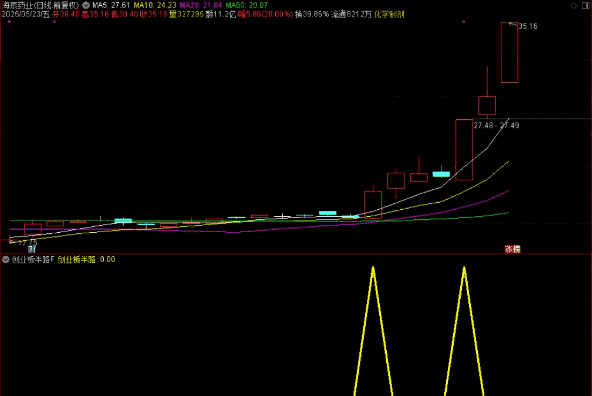Image resolution: width=592 pixels, height=396 pixels.
Task: Open the 化学制剂 sector link
Action: [x=389, y=14]
